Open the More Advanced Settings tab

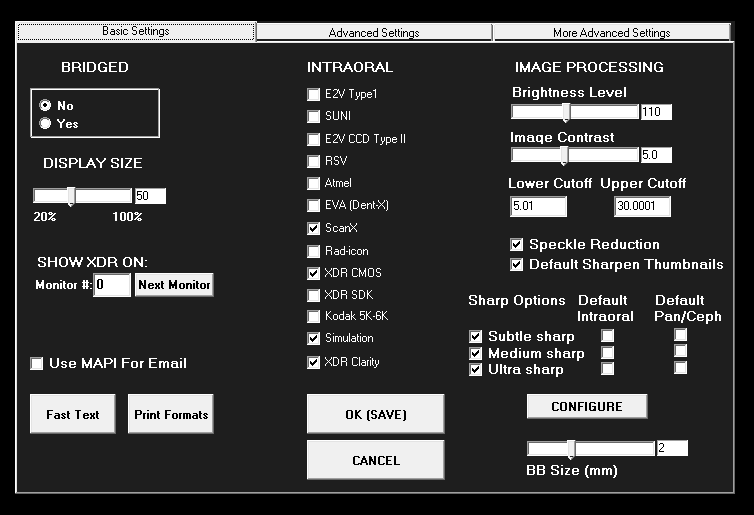click(x=611, y=32)
